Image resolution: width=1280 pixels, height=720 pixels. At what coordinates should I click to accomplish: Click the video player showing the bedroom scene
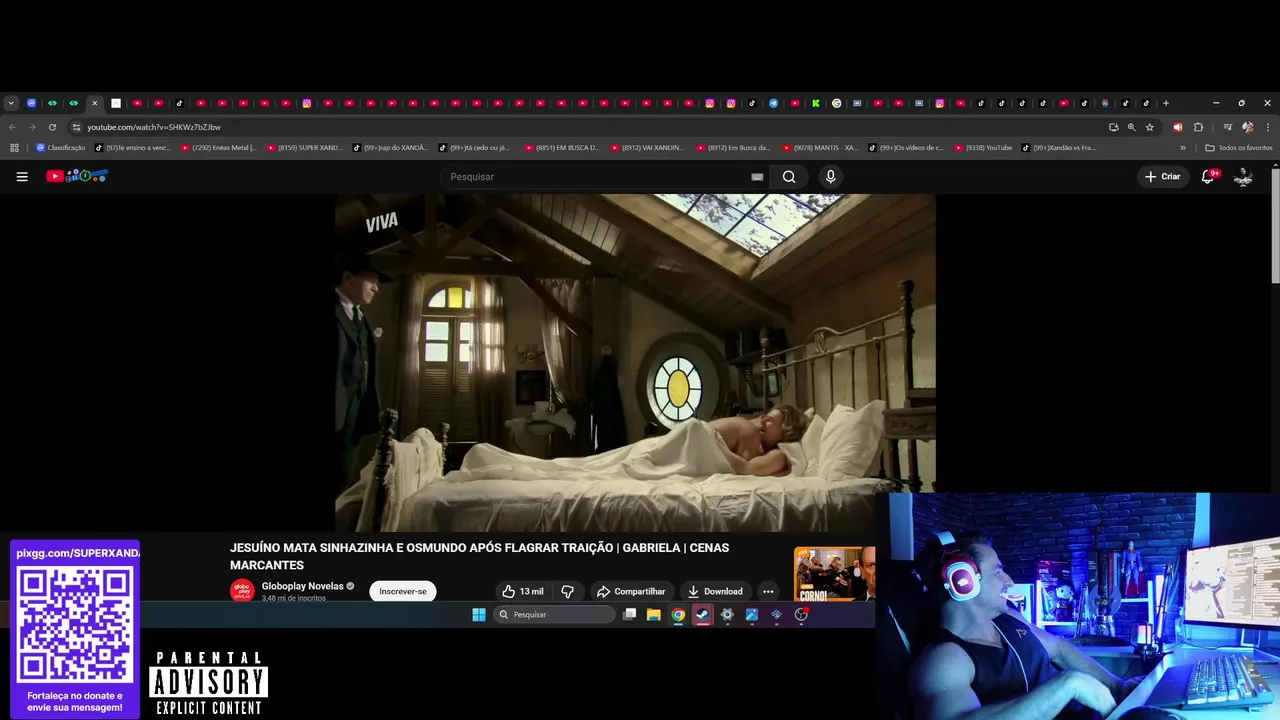point(635,363)
